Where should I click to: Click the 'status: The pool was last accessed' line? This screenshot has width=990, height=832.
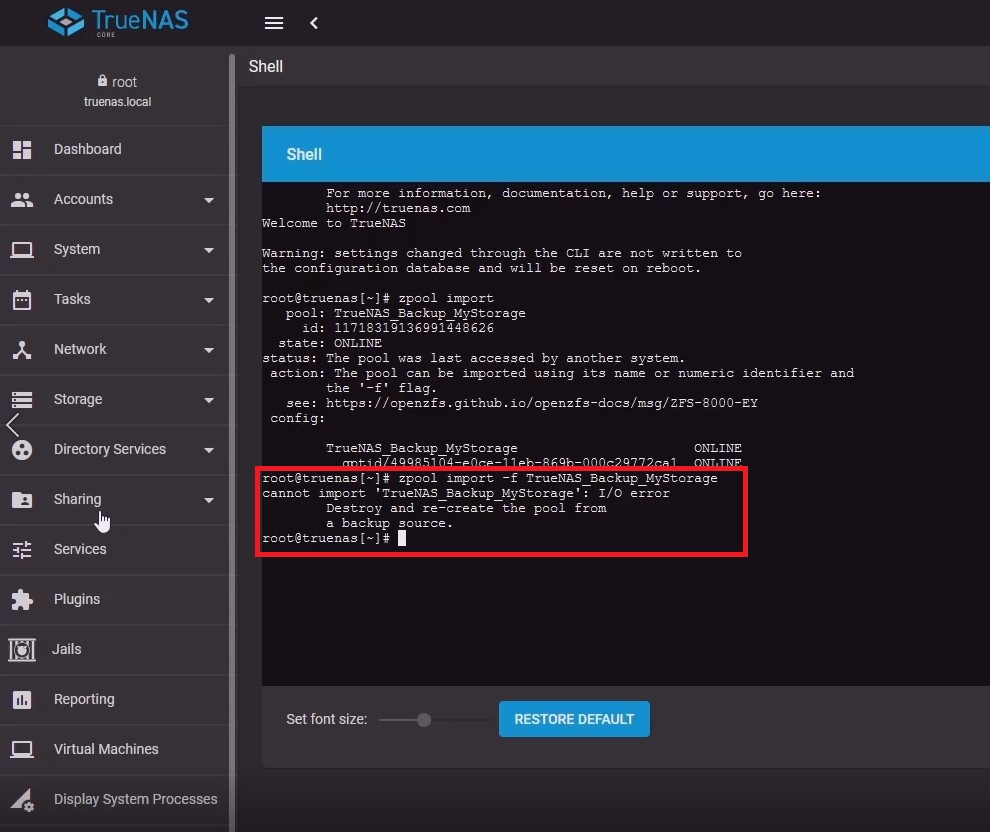474,358
